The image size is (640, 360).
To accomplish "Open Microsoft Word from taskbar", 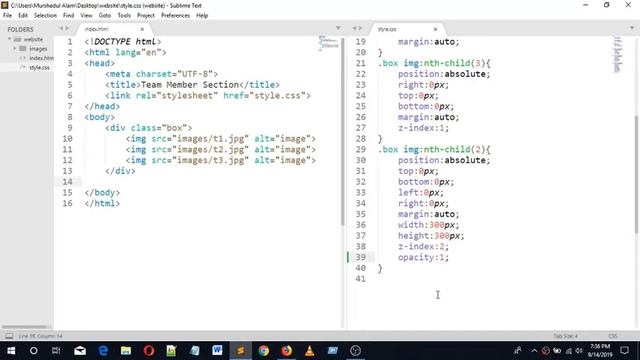I will tap(217, 351).
